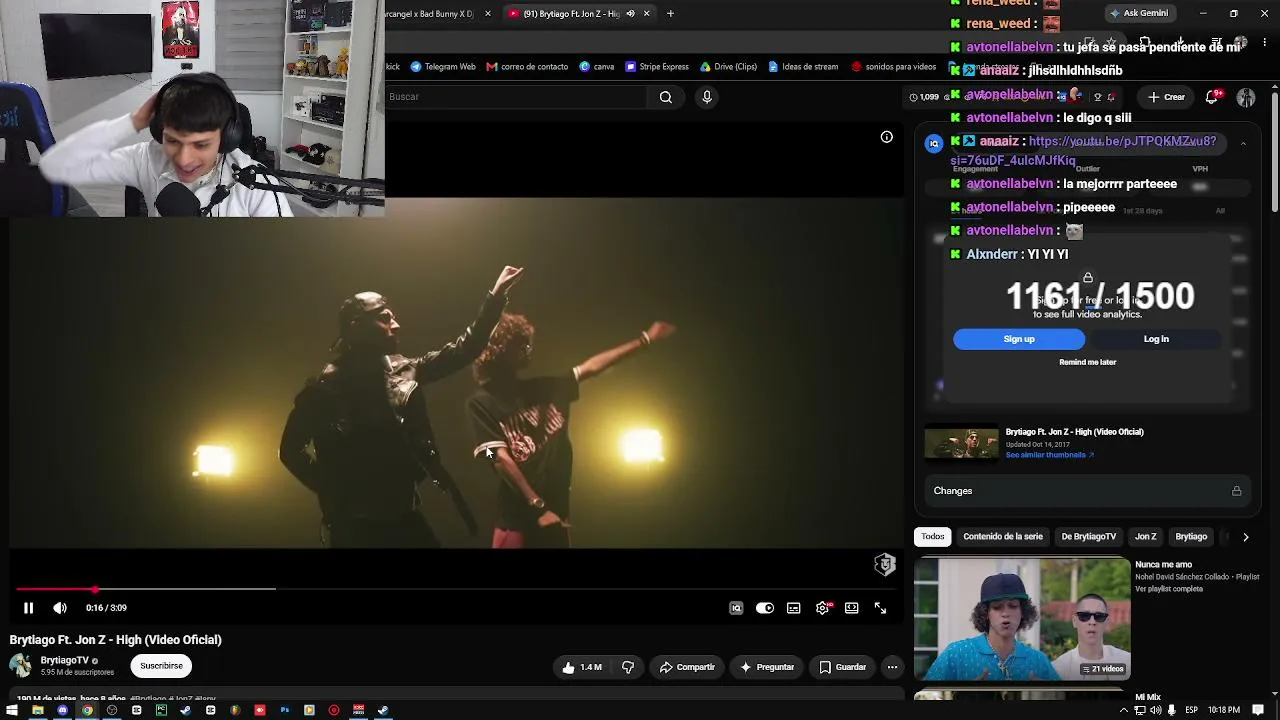This screenshot has height=720, width=1280.
Task: Subscribe with the Suscribirse button
Action: tap(161, 666)
